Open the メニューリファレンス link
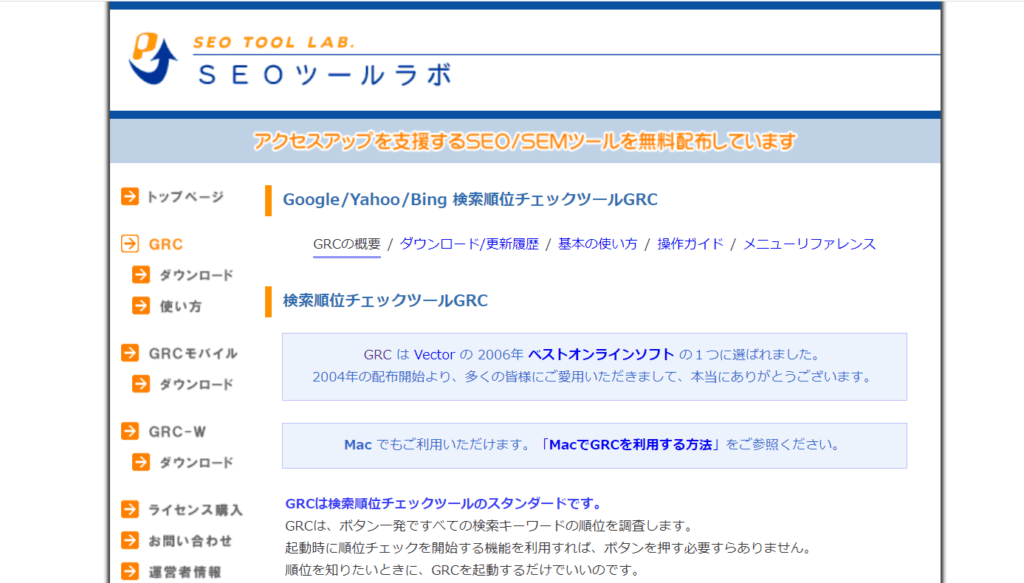Screen dimensions: 1024x583 pyautogui.click(x=809, y=244)
